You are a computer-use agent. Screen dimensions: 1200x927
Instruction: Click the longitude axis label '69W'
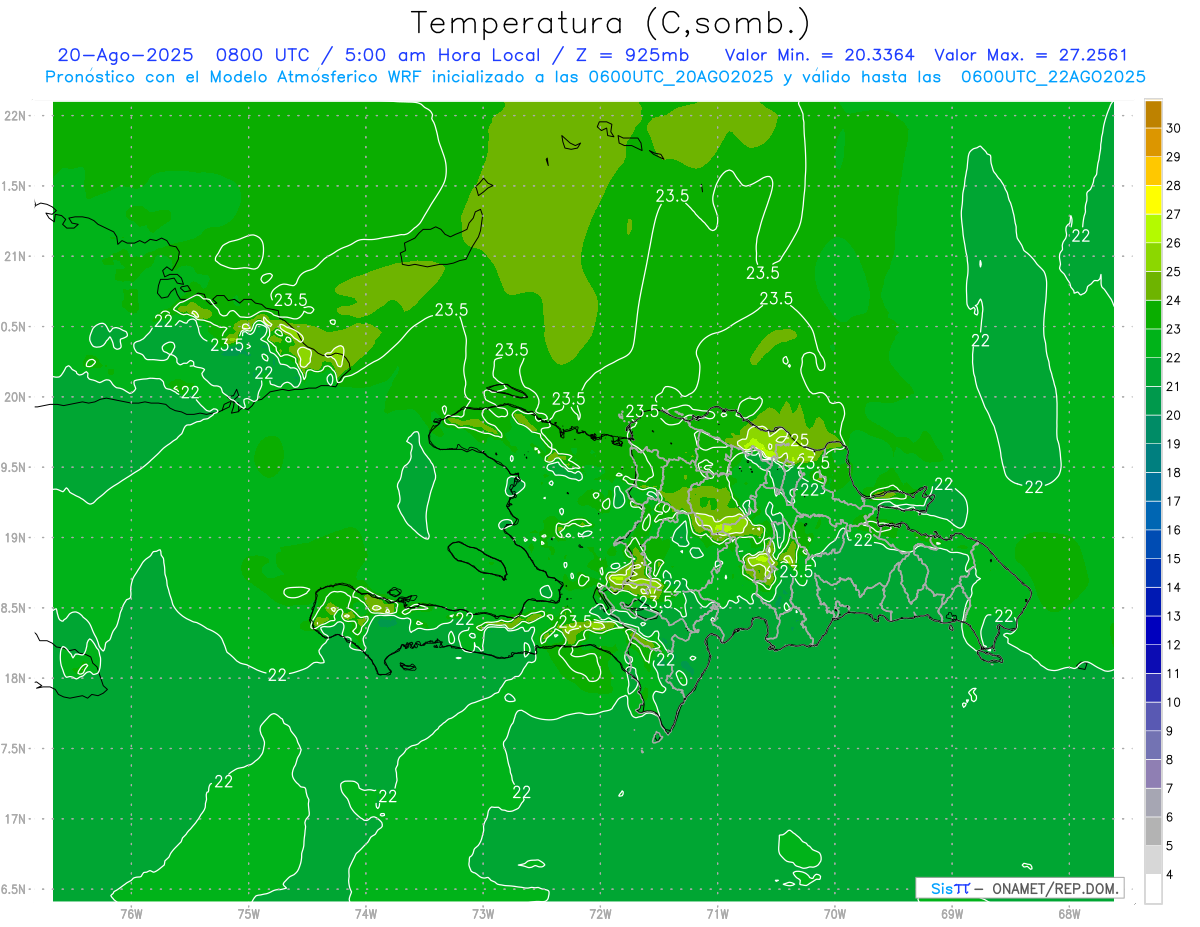click(952, 913)
